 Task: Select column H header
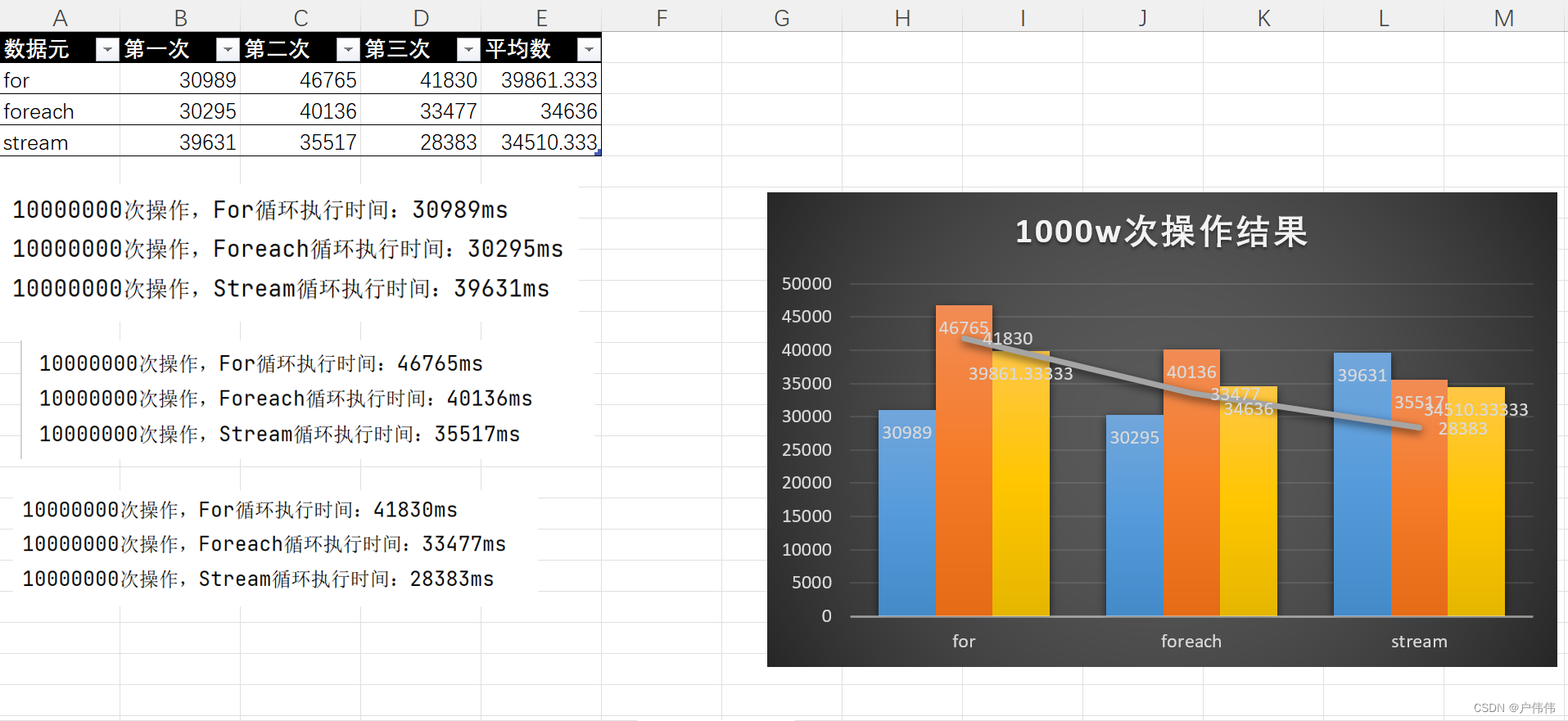click(902, 18)
